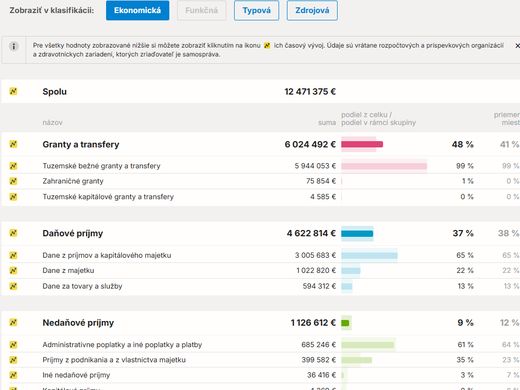Show trend icon for Dane za tovary a služby
This screenshot has width=520, height=390.
click(13, 286)
